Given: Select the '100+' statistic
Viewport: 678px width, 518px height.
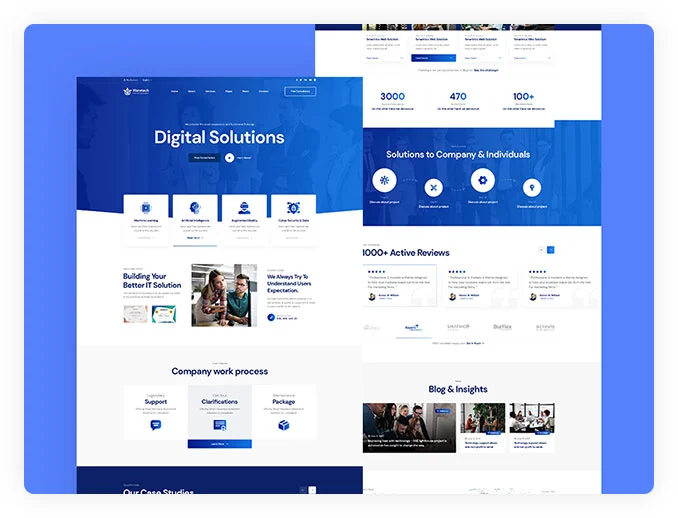Looking at the screenshot, I should (524, 96).
